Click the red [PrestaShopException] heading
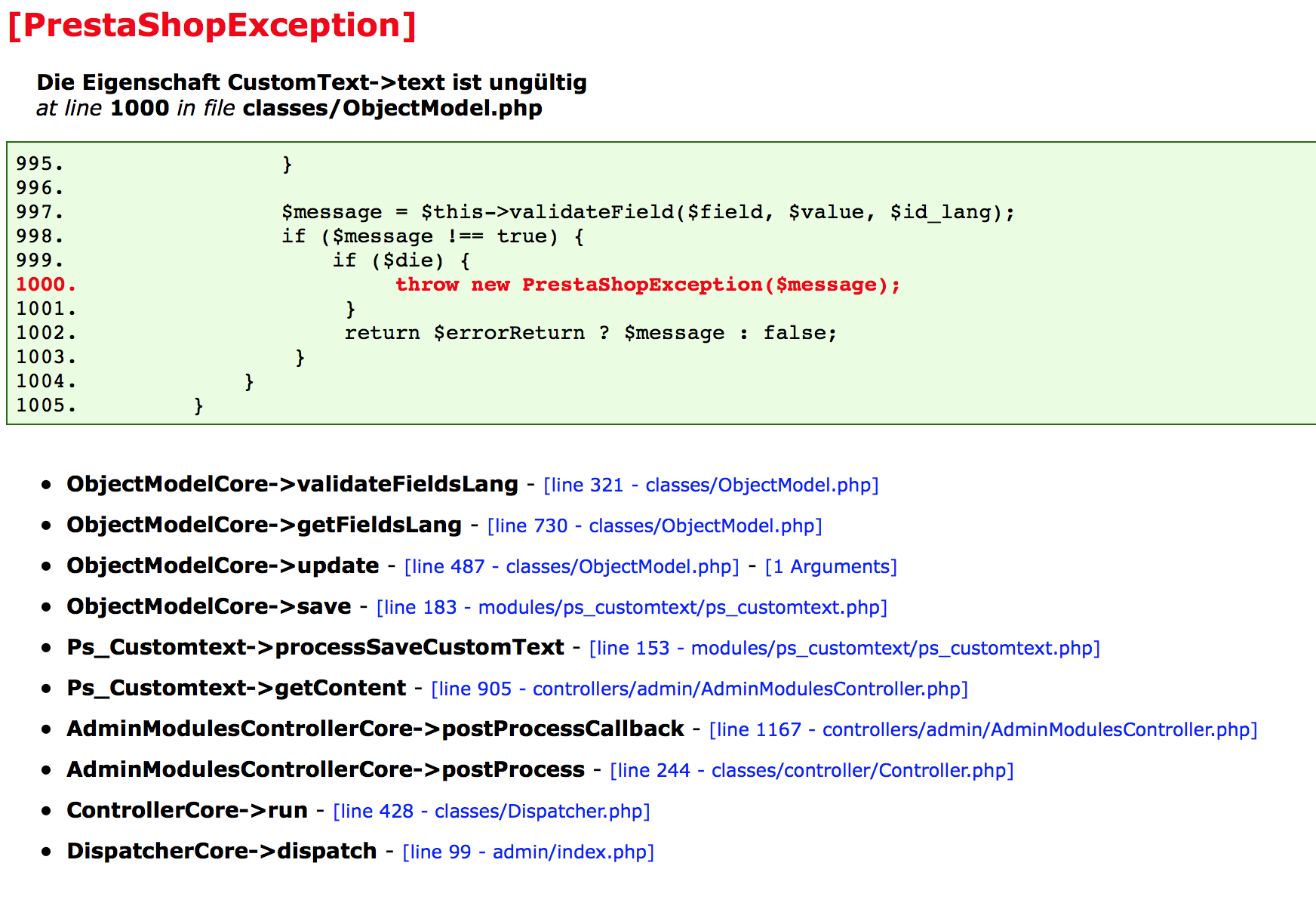This screenshot has height=906, width=1316. coord(212,25)
